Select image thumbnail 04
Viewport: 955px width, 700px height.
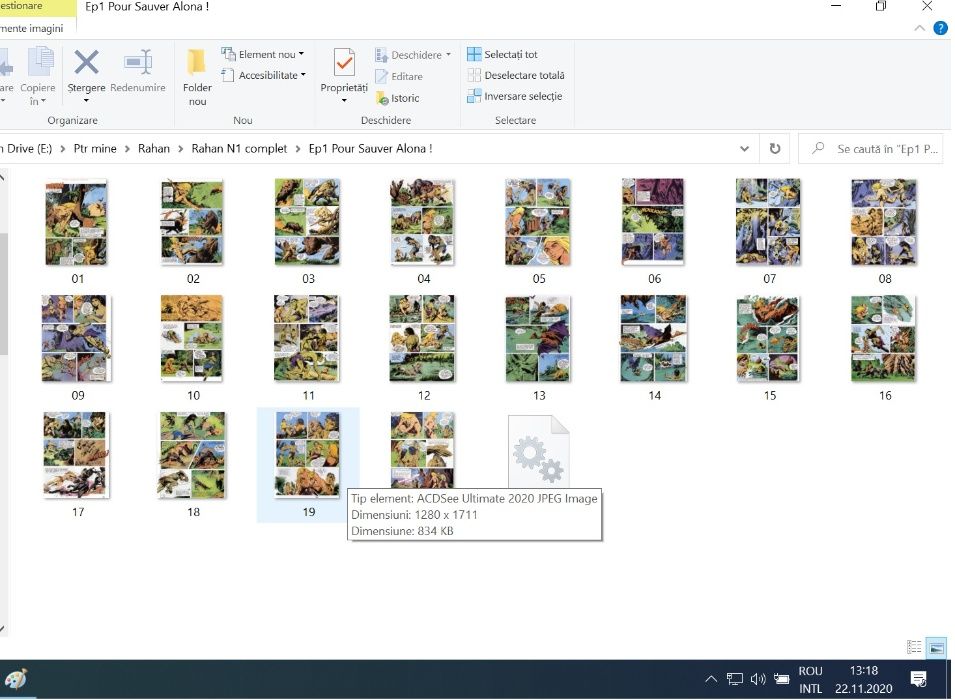[422, 222]
